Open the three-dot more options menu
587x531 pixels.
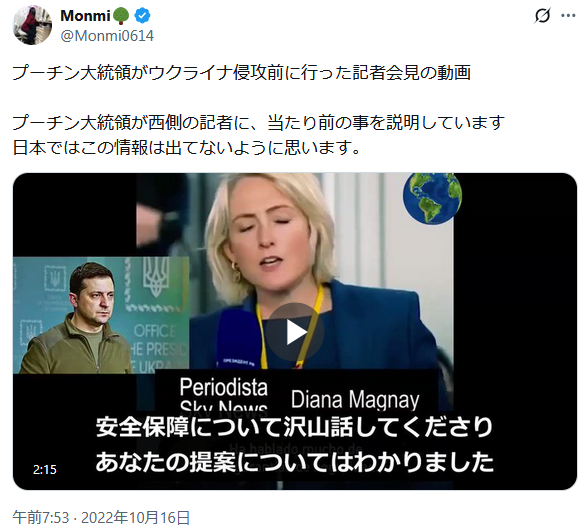(568, 16)
